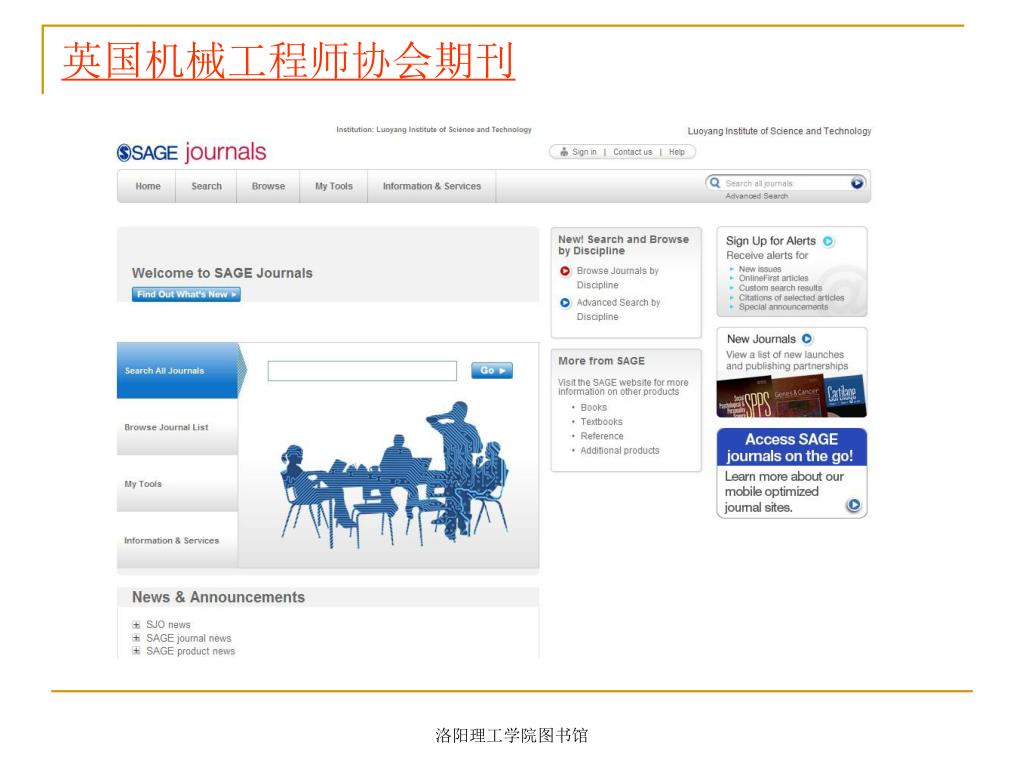Click the Reference link

click(601, 436)
